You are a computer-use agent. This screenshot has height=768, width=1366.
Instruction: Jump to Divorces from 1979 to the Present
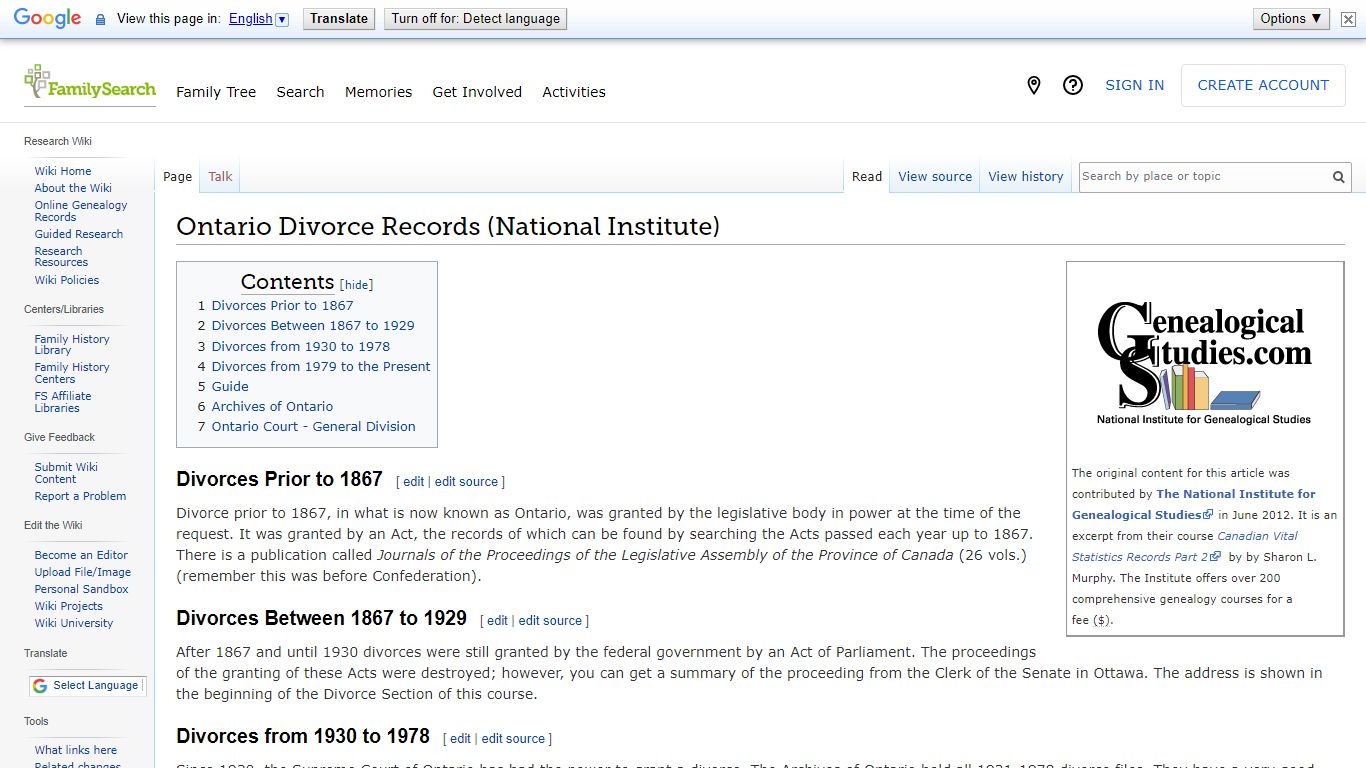(321, 367)
